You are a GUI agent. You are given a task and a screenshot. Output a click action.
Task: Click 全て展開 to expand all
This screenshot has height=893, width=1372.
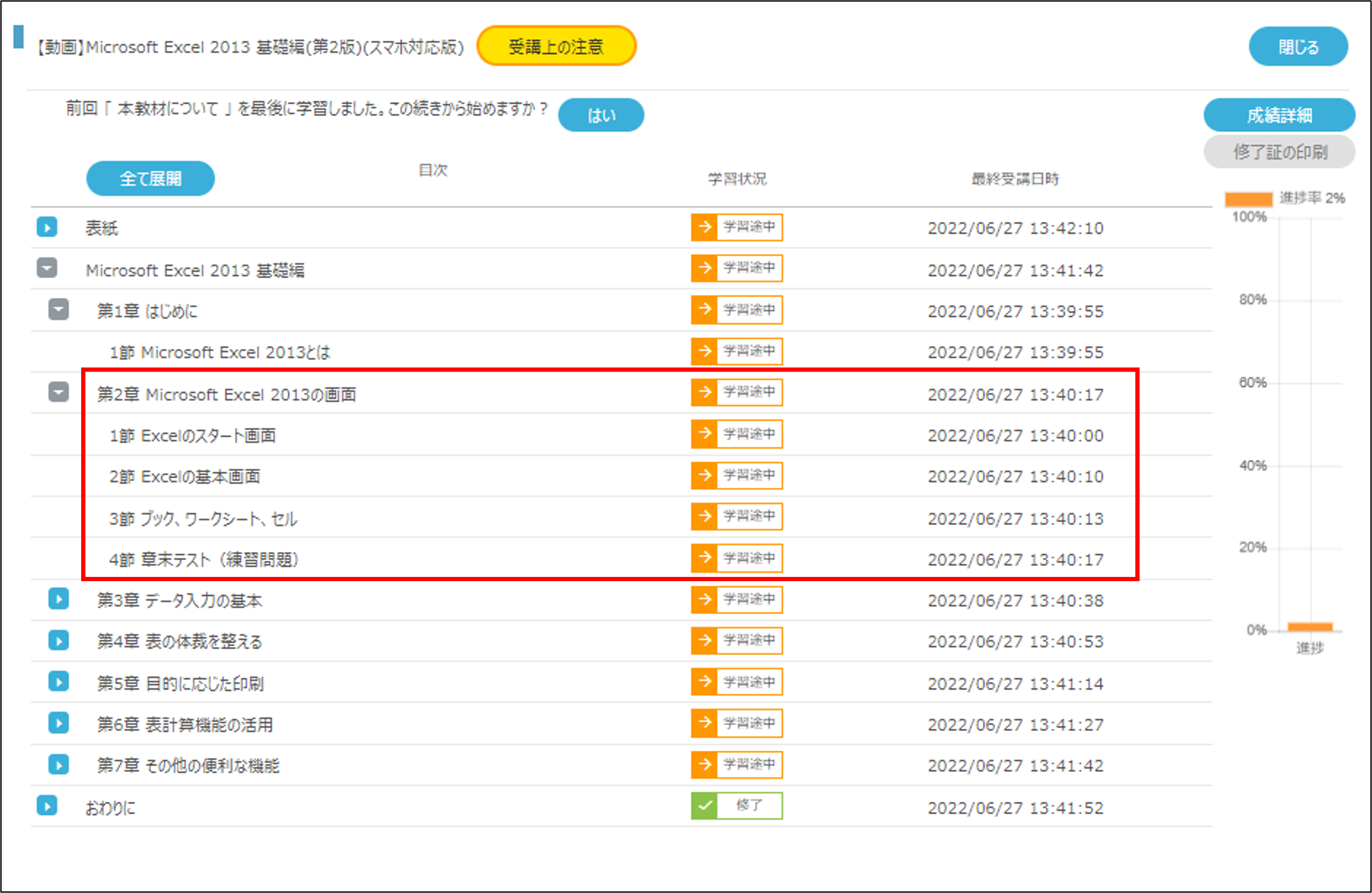coord(150,179)
